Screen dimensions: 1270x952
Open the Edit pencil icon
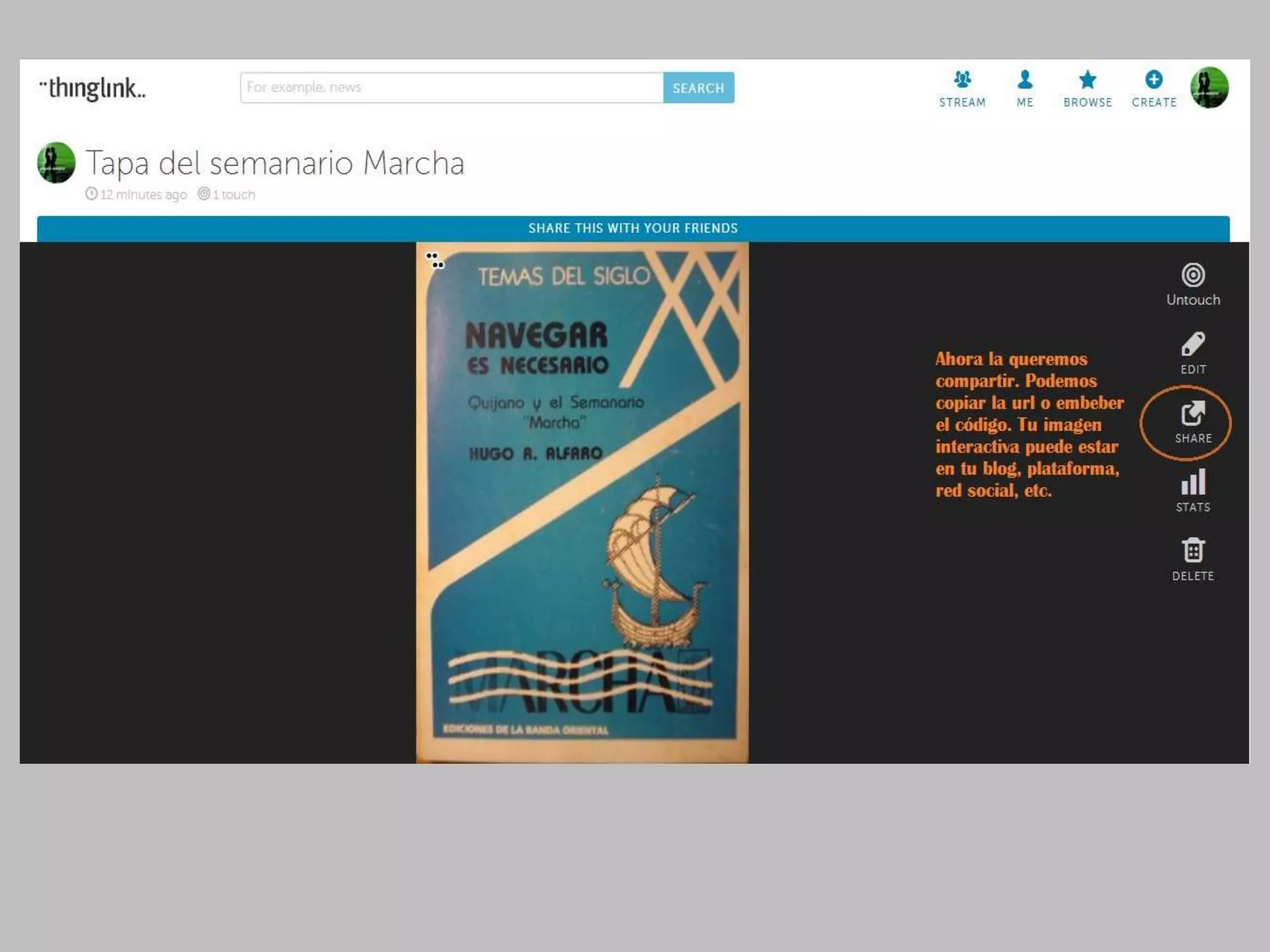pyautogui.click(x=1192, y=345)
